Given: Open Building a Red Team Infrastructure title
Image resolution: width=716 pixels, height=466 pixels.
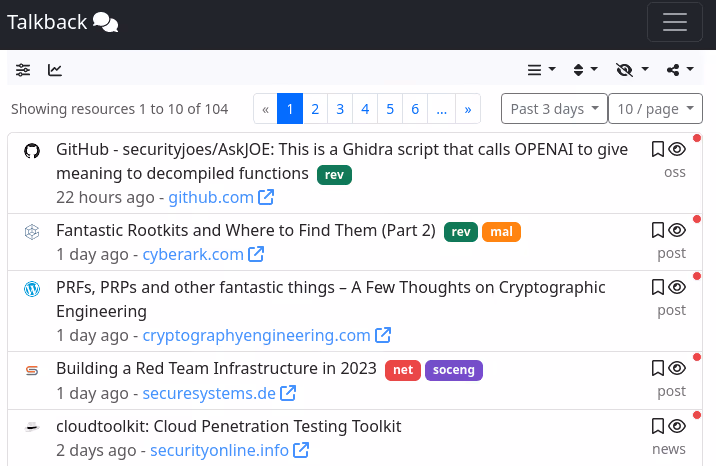Looking at the screenshot, I should (x=216, y=368).
